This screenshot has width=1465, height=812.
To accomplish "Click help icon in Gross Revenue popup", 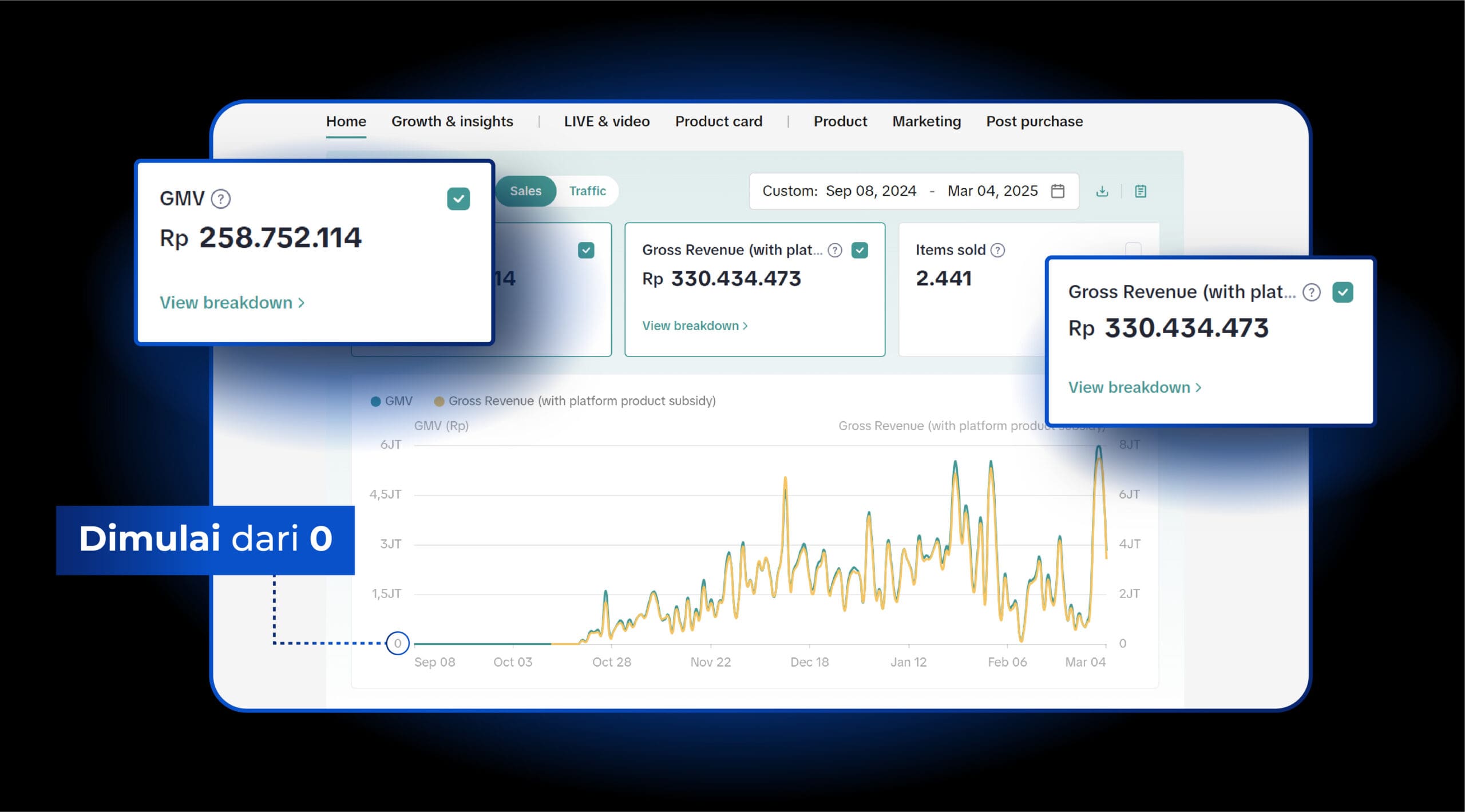I will pos(1311,292).
